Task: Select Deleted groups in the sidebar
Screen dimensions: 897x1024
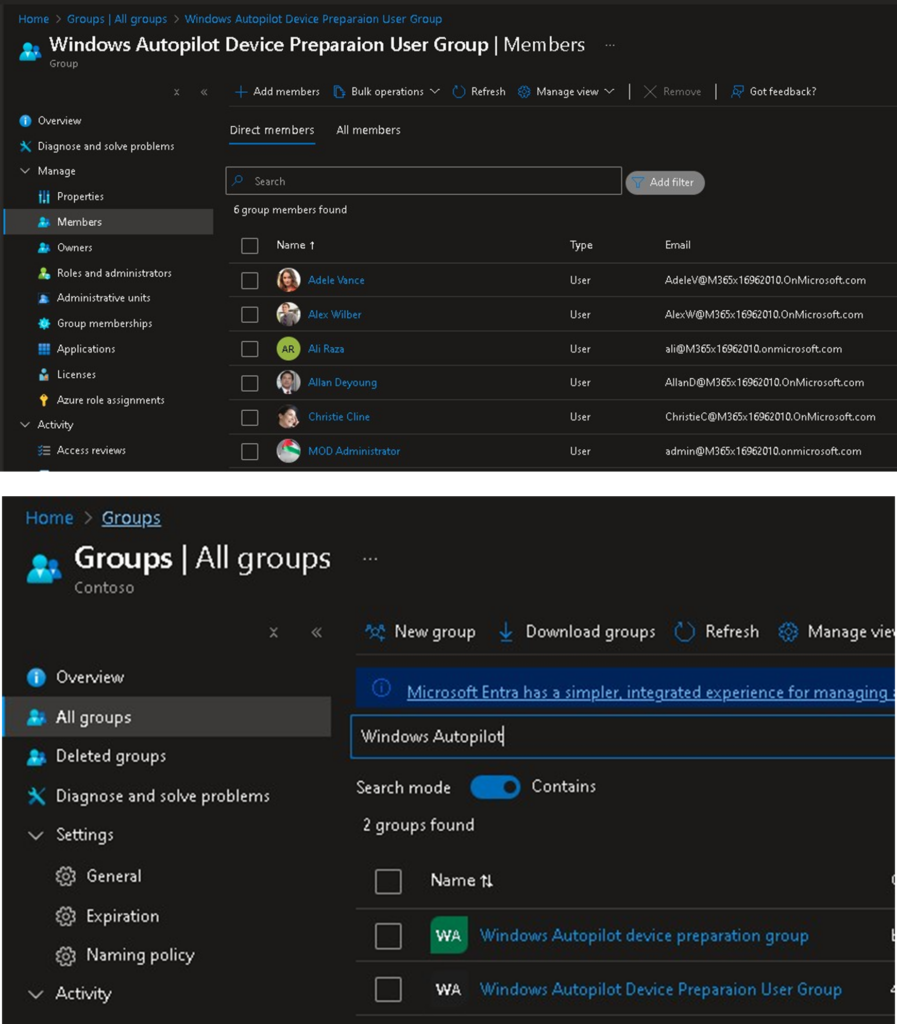Action: [x=110, y=757]
